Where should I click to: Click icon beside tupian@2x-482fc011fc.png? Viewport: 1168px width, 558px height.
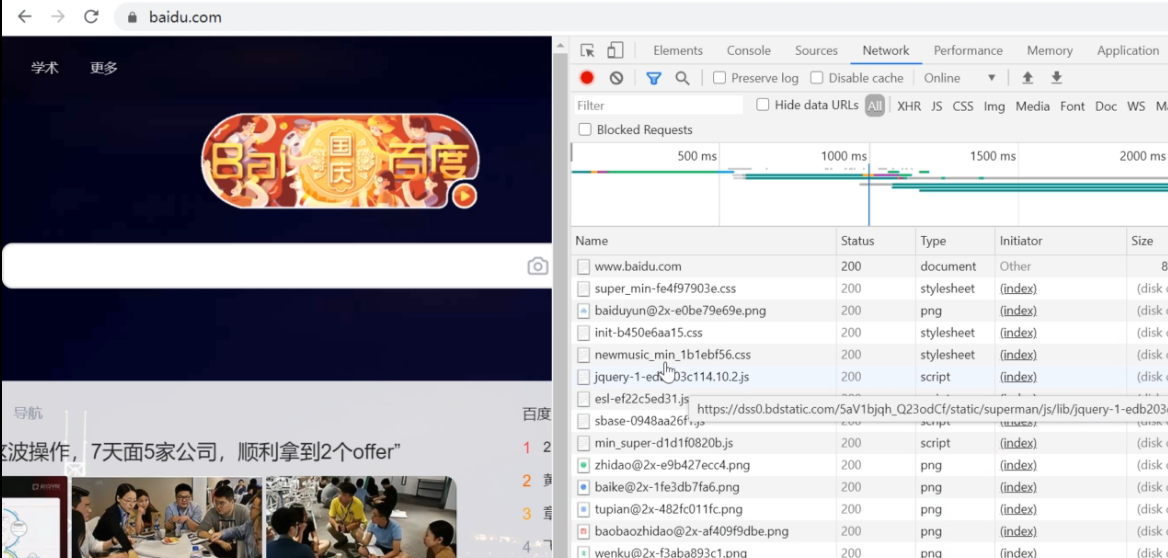pyautogui.click(x=583, y=510)
